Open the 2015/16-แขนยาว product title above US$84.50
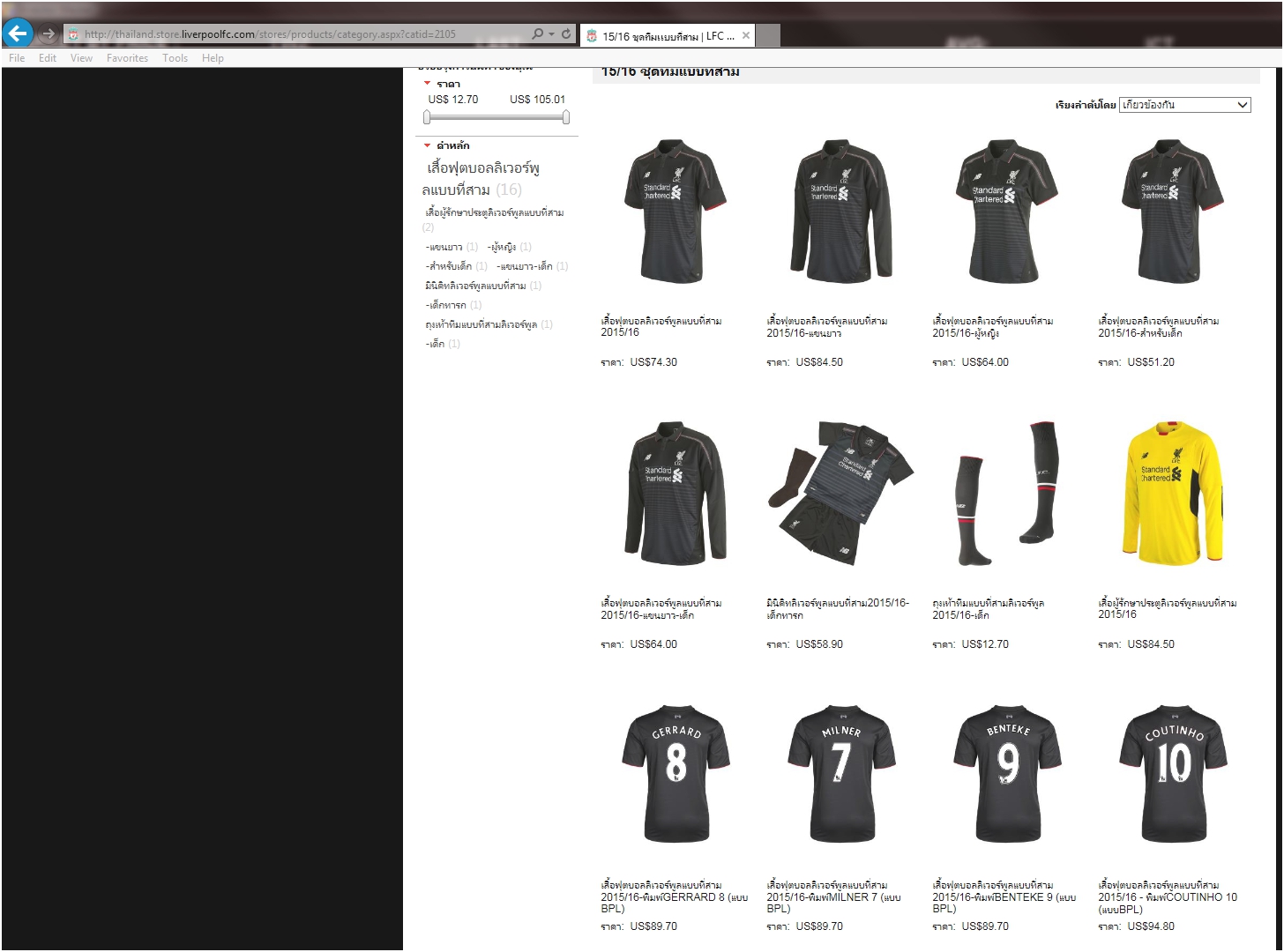Viewport: 1284px width, 952px height. point(827,327)
